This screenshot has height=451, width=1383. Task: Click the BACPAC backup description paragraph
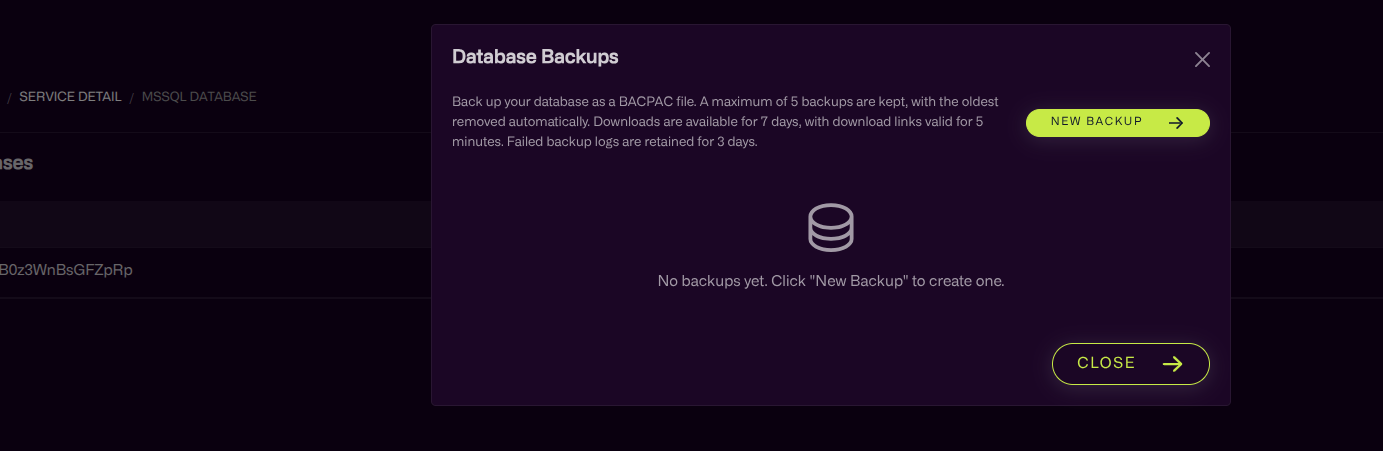tap(725, 122)
